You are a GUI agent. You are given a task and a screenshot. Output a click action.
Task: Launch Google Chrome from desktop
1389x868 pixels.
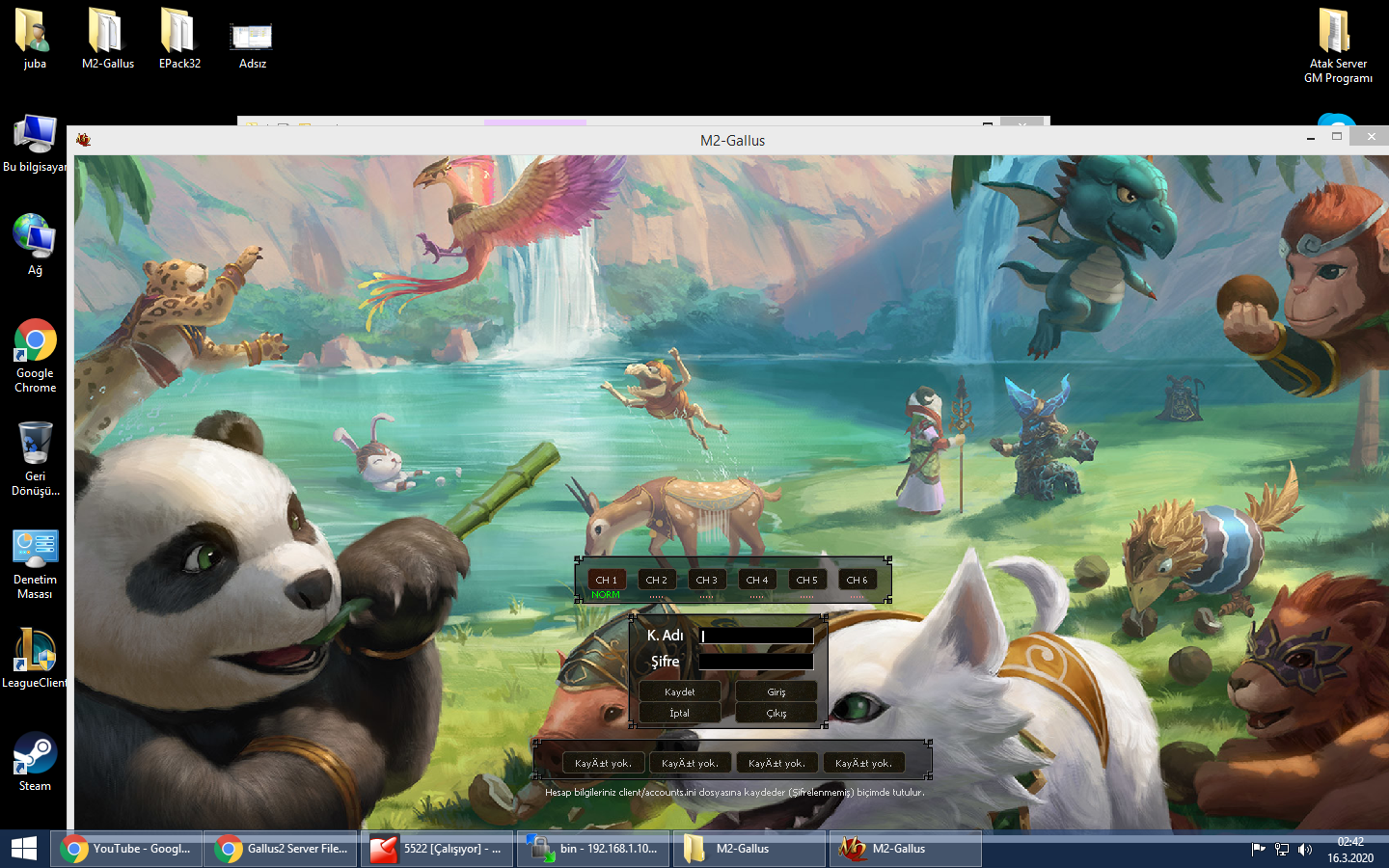tap(35, 355)
